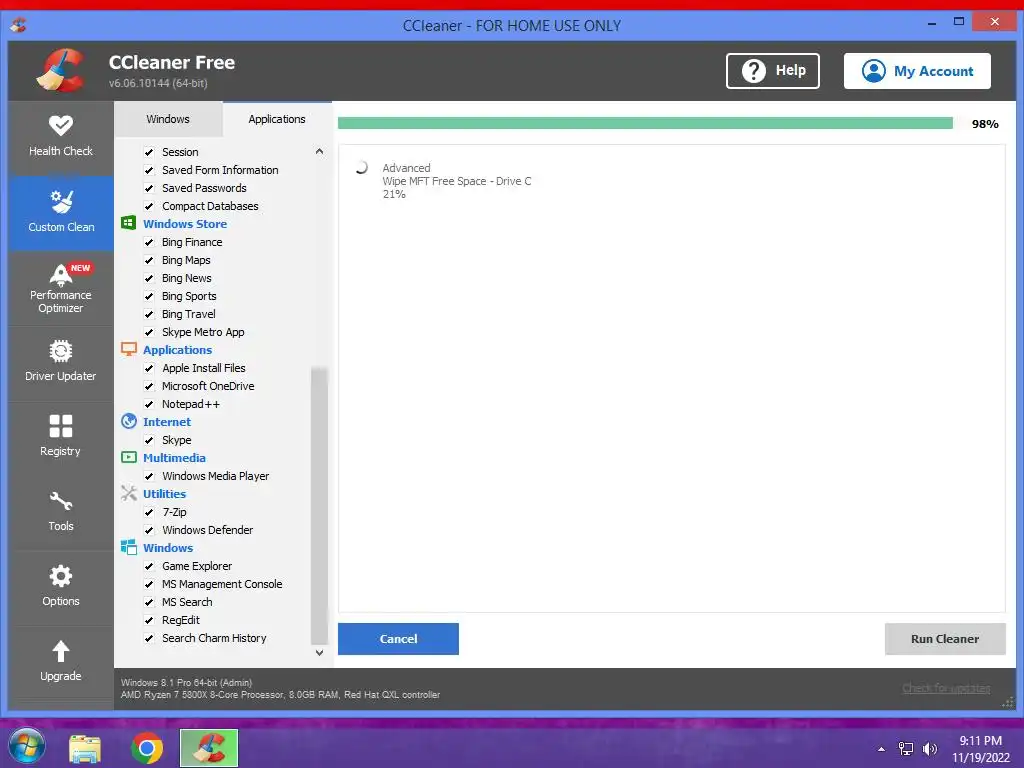Viewport: 1024px width, 768px height.
Task: Click the Internet category heading
Action: [167, 422]
